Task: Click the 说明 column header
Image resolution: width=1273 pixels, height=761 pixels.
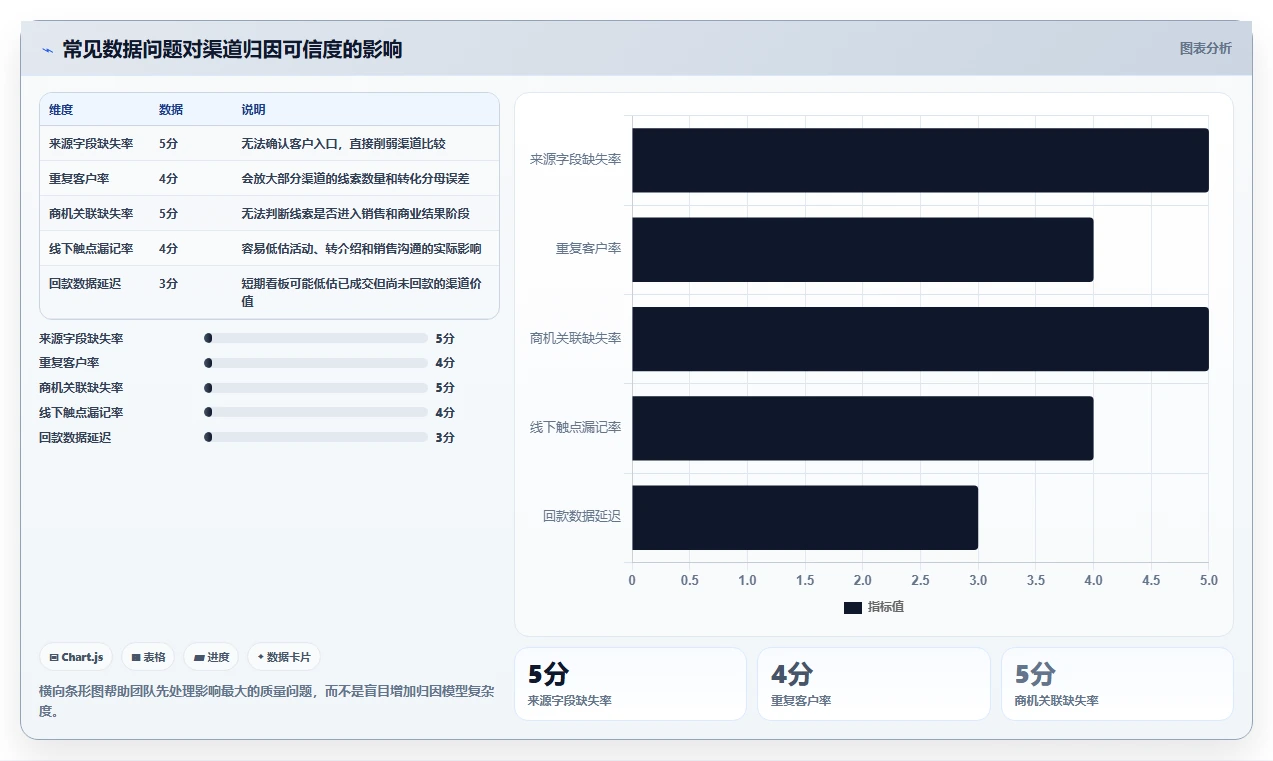Action: click(x=254, y=110)
